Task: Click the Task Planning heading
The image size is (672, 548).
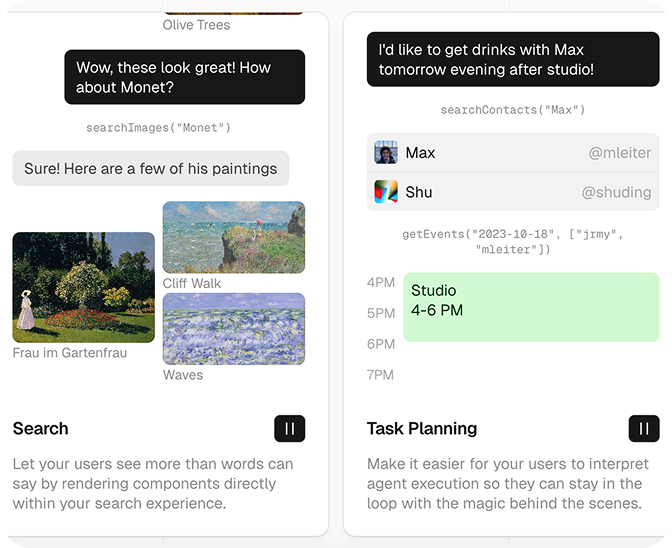Action: point(422,428)
